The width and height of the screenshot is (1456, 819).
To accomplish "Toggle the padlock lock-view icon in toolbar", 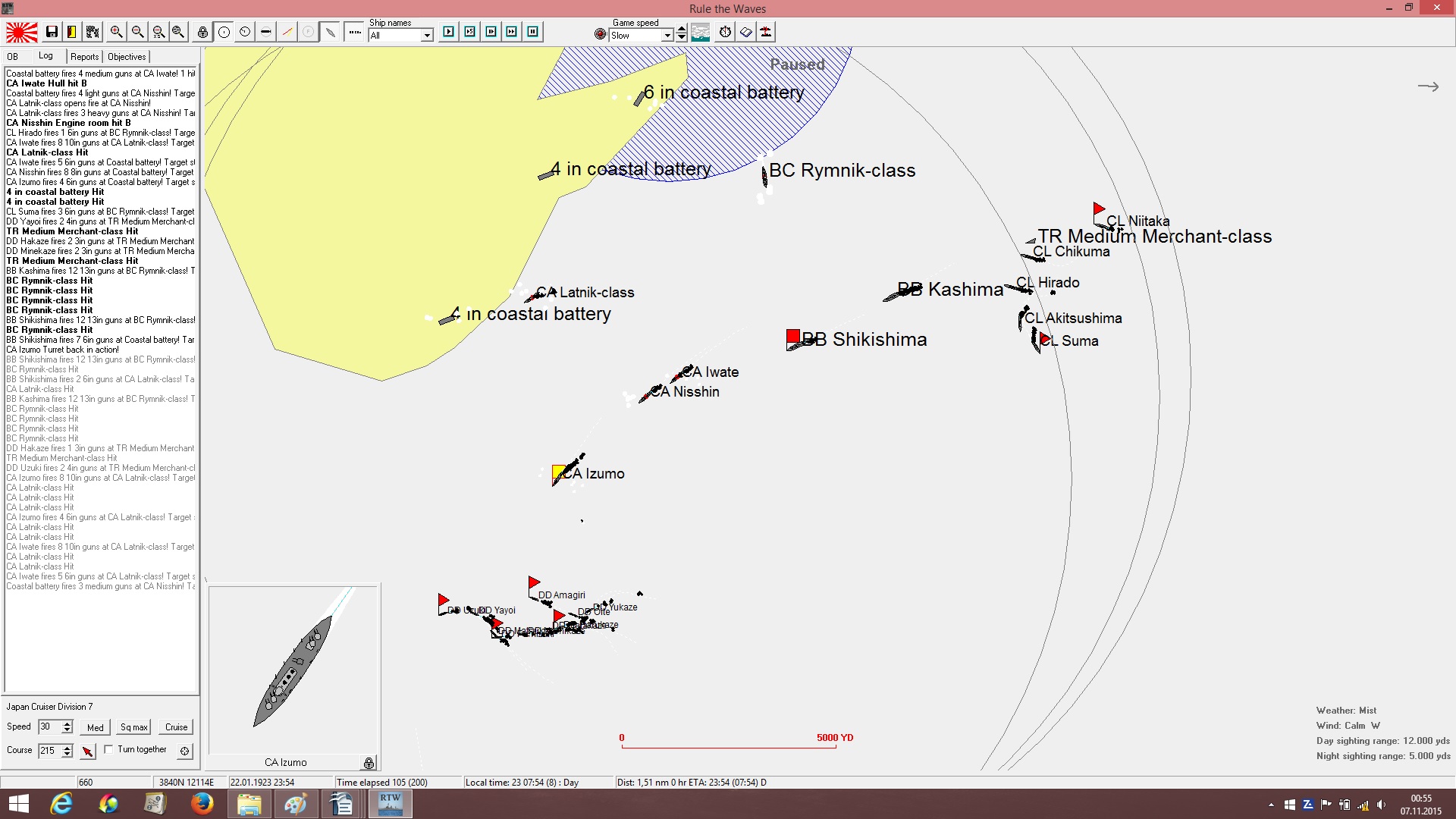I will (x=202, y=32).
